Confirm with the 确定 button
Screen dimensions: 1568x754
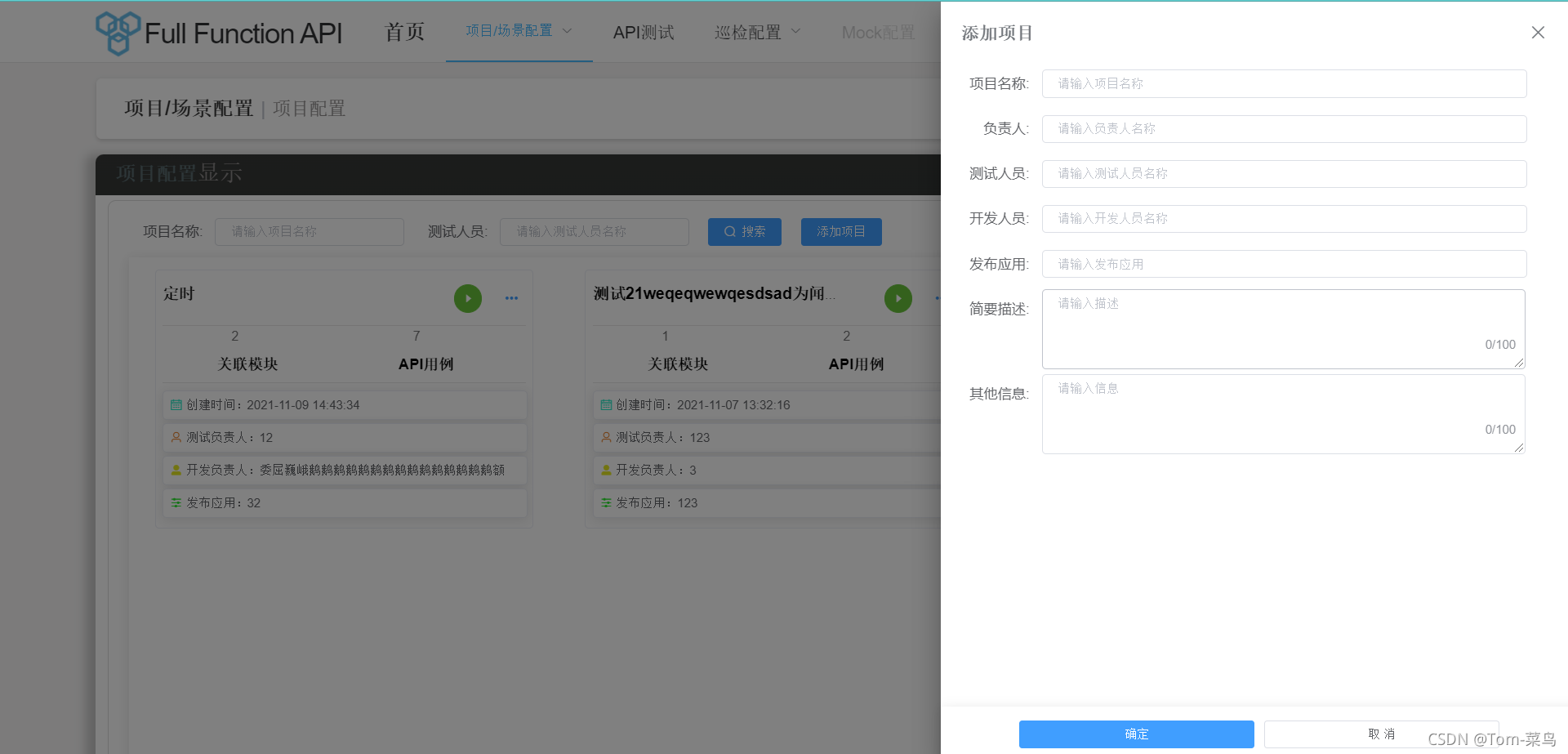pyautogui.click(x=1137, y=734)
